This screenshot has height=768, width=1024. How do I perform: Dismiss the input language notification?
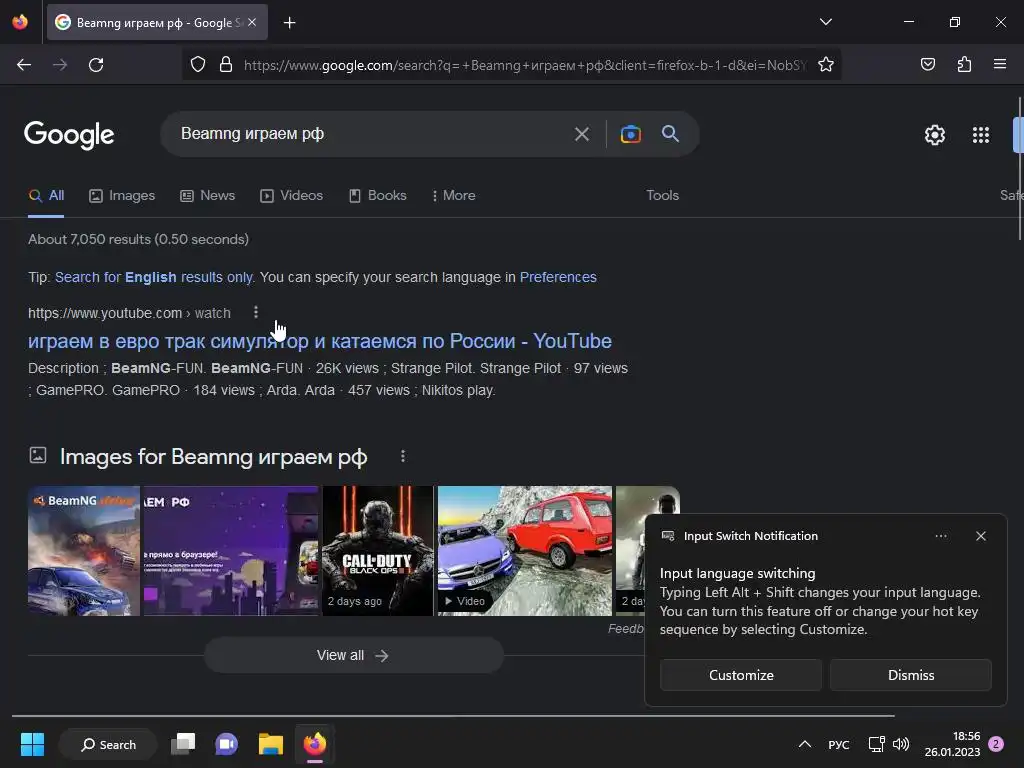click(910, 675)
